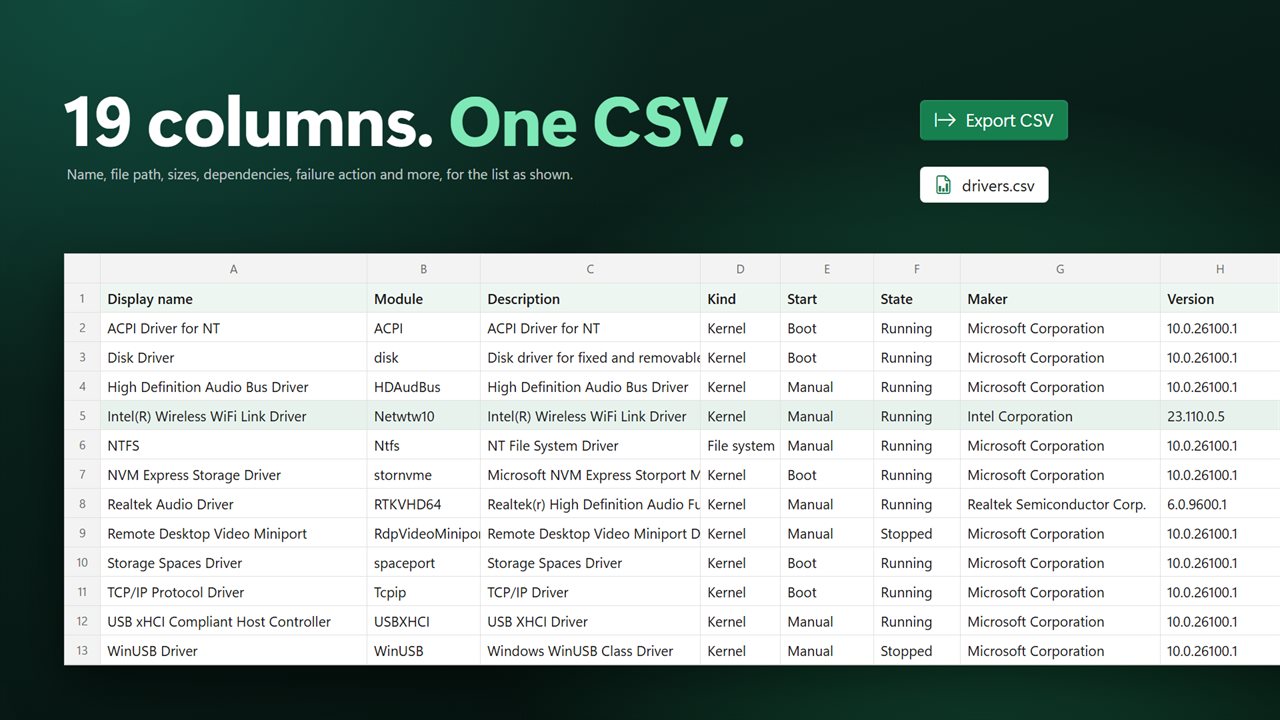Select the 'ACPI Driver for NT' display name cell

[234, 328]
